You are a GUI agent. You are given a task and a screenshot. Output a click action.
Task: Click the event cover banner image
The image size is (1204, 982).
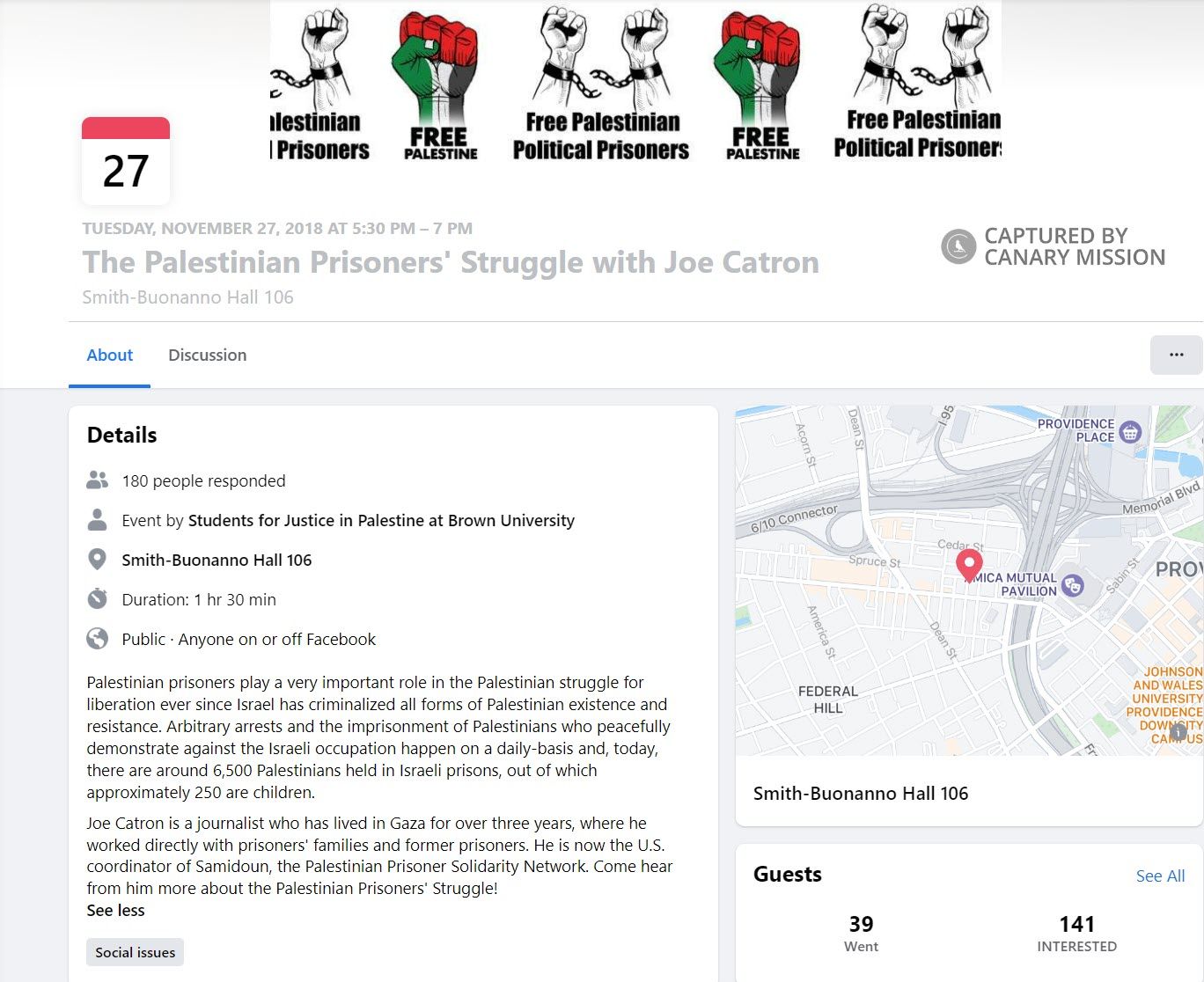(x=635, y=84)
